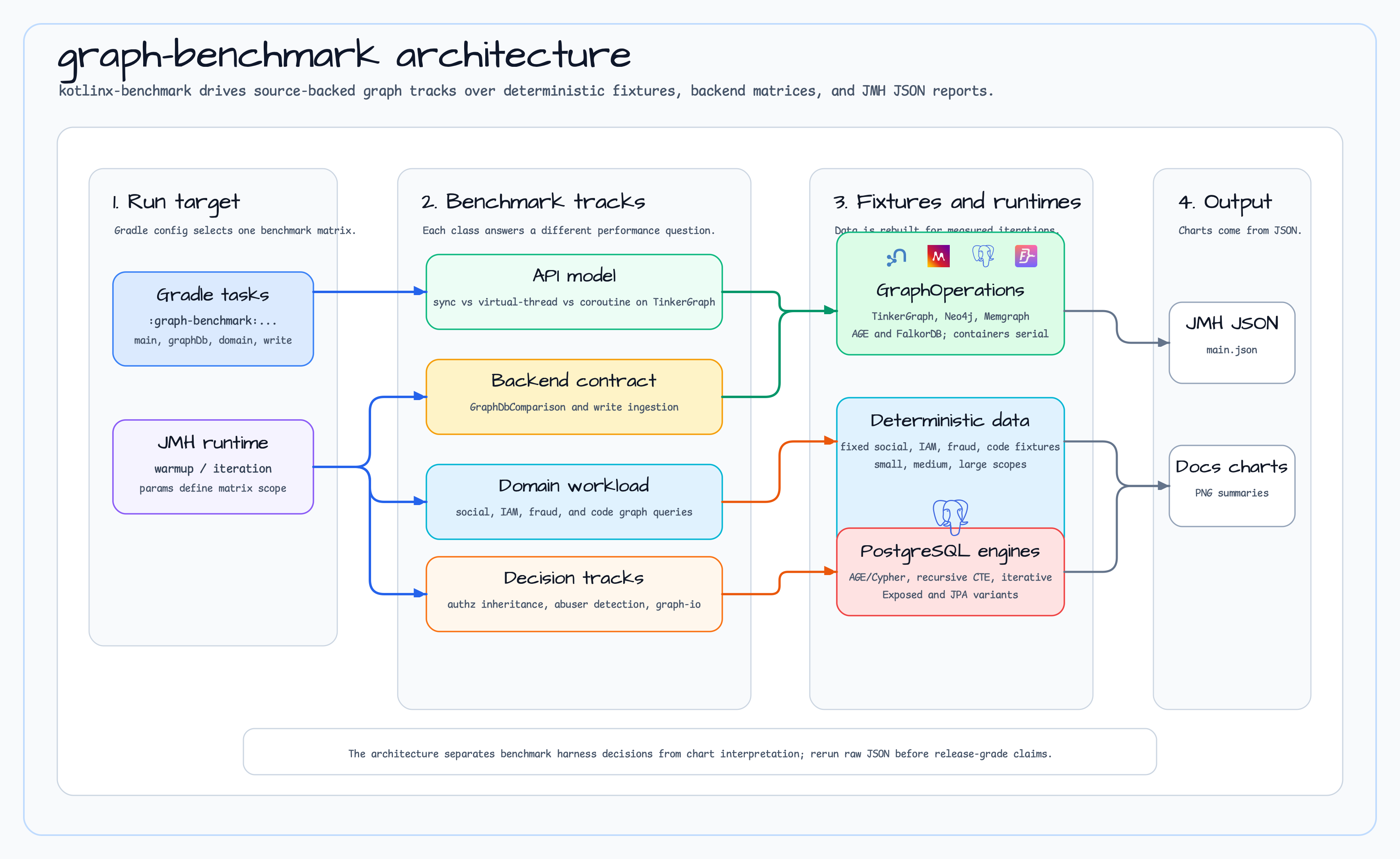Click the 'main.json' file name

pyautogui.click(x=1232, y=350)
